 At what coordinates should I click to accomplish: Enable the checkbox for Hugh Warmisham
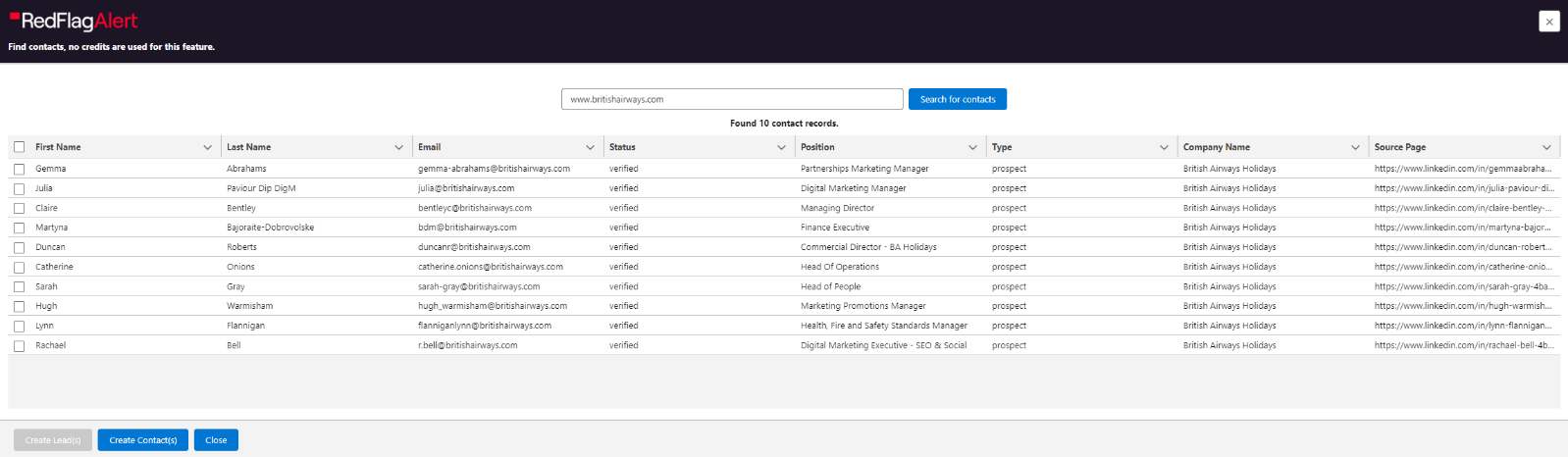pos(19,306)
